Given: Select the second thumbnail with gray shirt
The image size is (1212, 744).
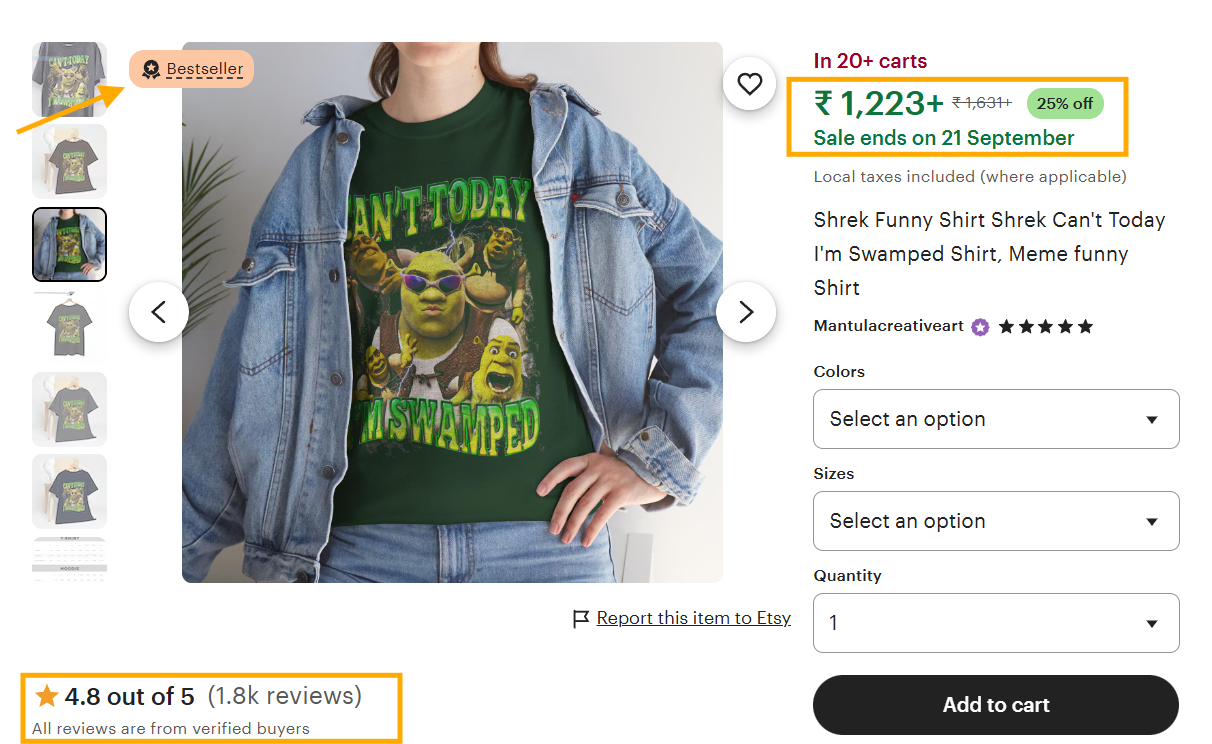Looking at the screenshot, I should click(69, 162).
